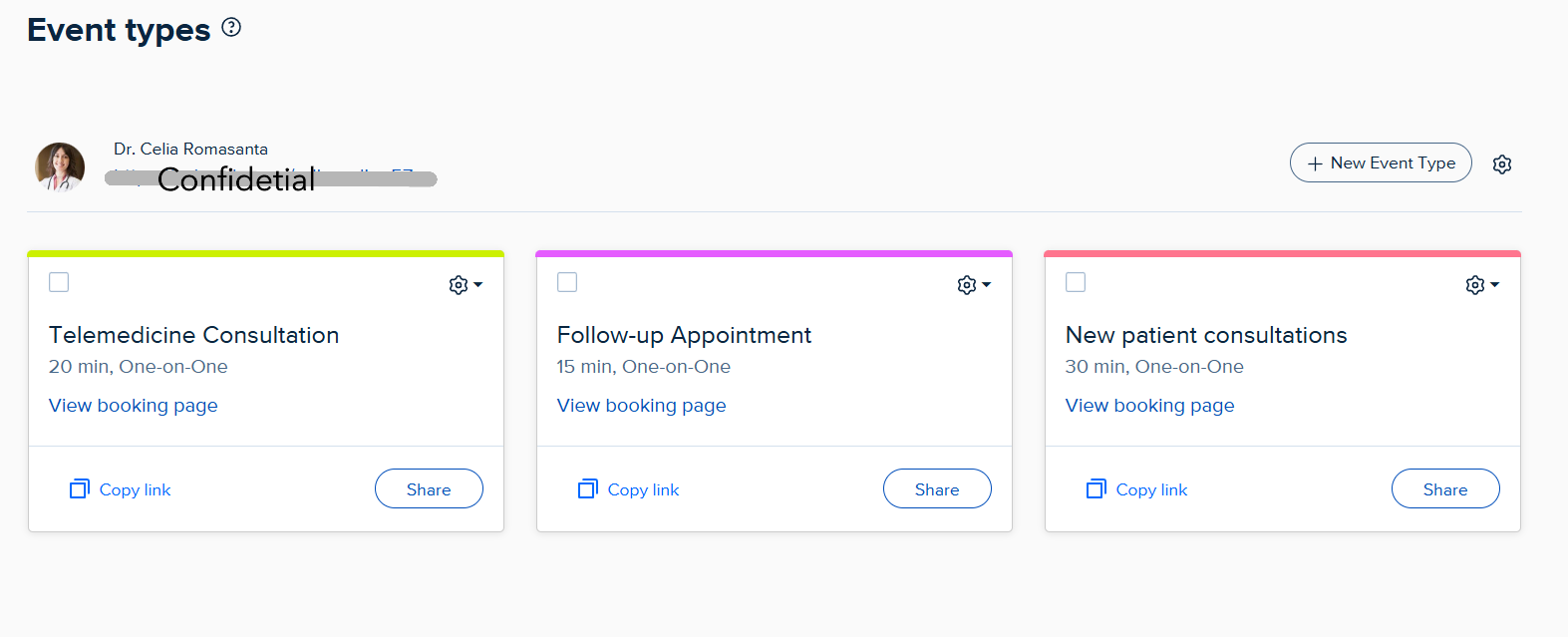Select the Telemedicine Consultation checkbox
Image resolution: width=1568 pixels, height=637 pixels.
59,282
